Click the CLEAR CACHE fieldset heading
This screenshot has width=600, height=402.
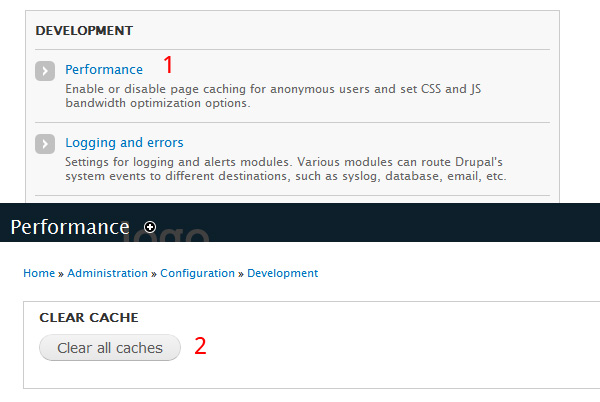tap(89, 317)
